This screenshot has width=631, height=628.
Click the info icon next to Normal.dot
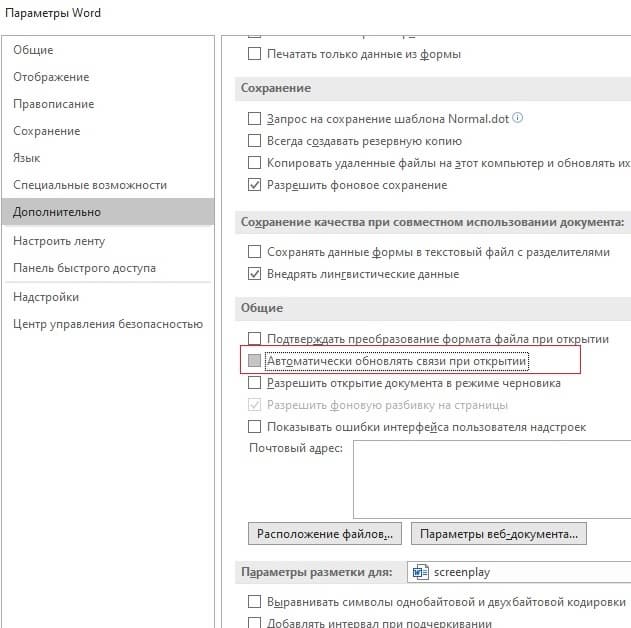tap(517, 118)
